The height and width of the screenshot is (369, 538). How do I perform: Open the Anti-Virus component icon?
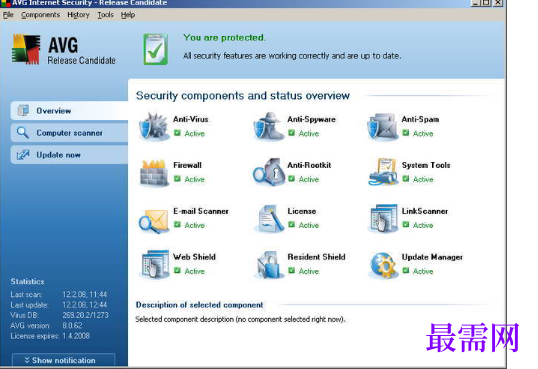[x=153, y=127]
